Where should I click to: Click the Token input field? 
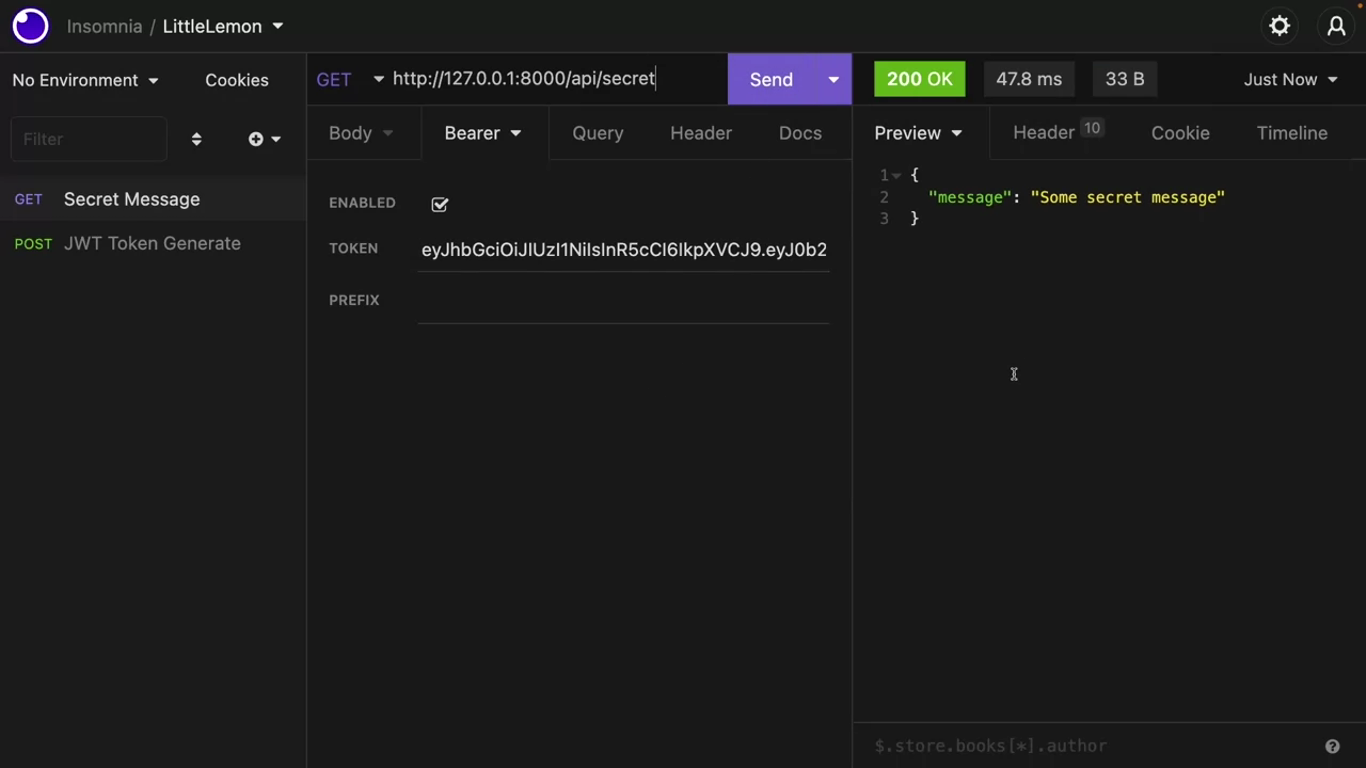pos(623,250)
